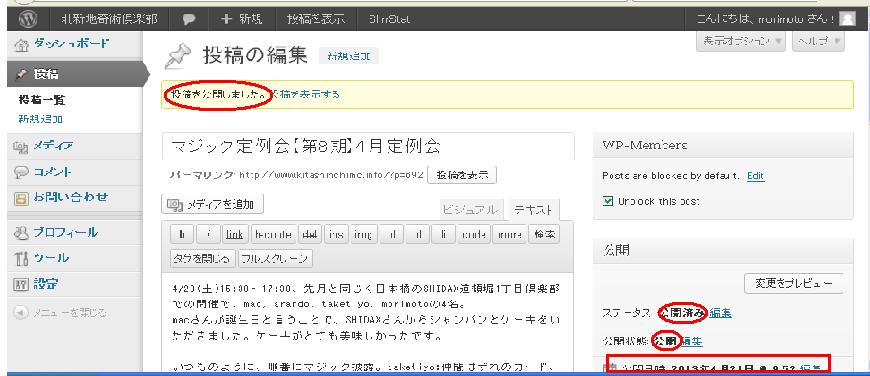This screenshot has width=870, height=376.
Task: Click 新規追加 beside 投稿の編集 heading
Action: pyautogui.click(x=348, y=56)
